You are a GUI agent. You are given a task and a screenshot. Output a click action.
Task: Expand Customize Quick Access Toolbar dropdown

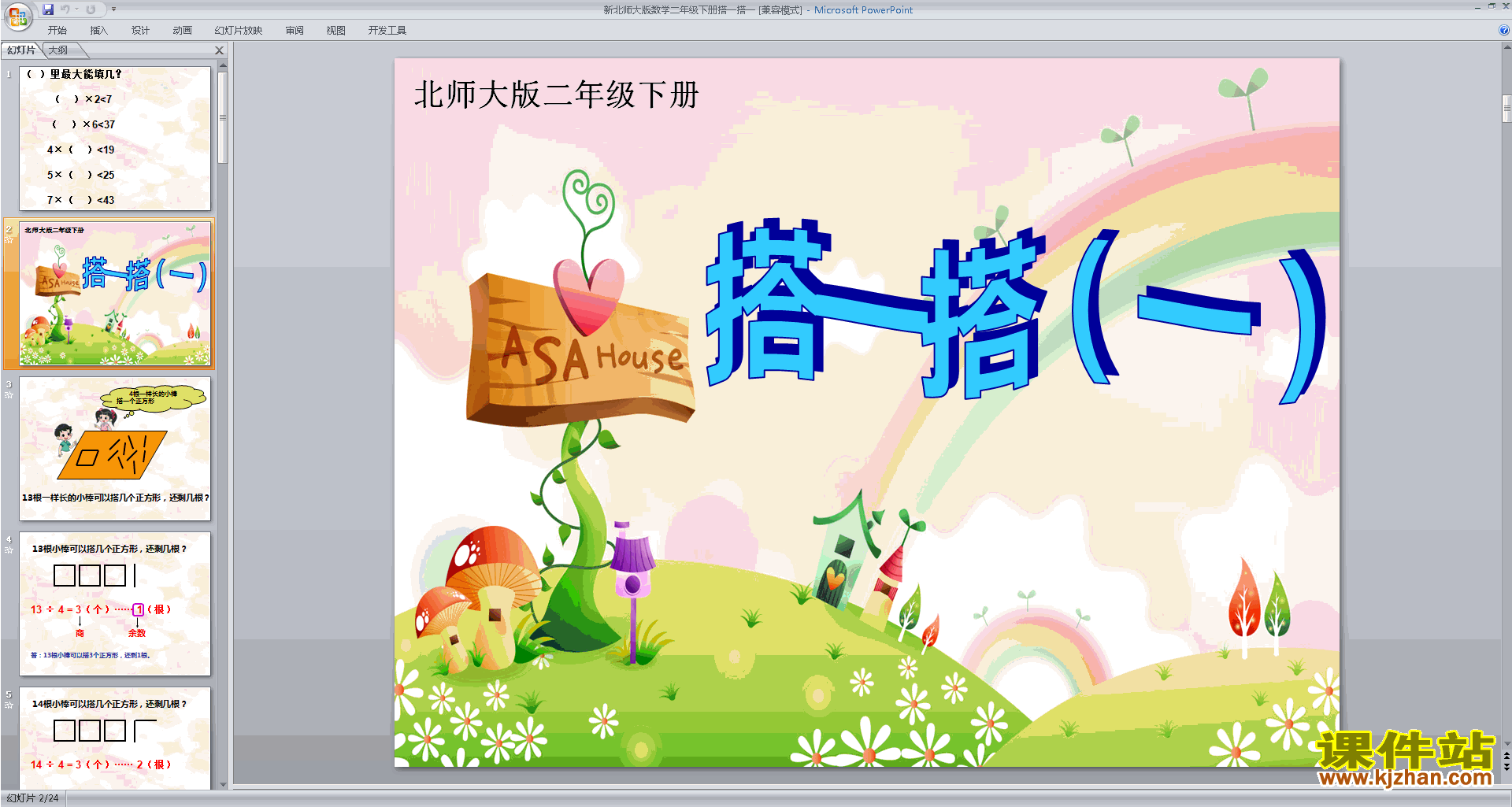[113, 9]
